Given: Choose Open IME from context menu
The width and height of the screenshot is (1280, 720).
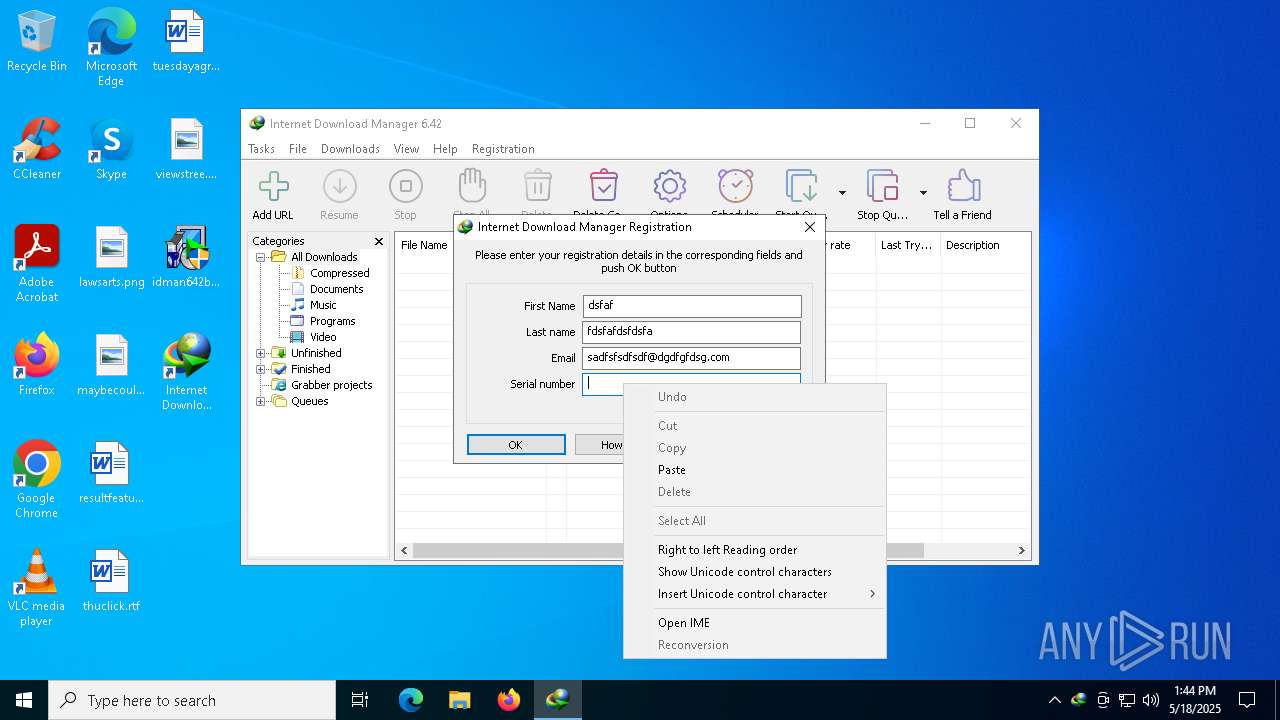Looking at the screenshot, I should coord(755,623).
